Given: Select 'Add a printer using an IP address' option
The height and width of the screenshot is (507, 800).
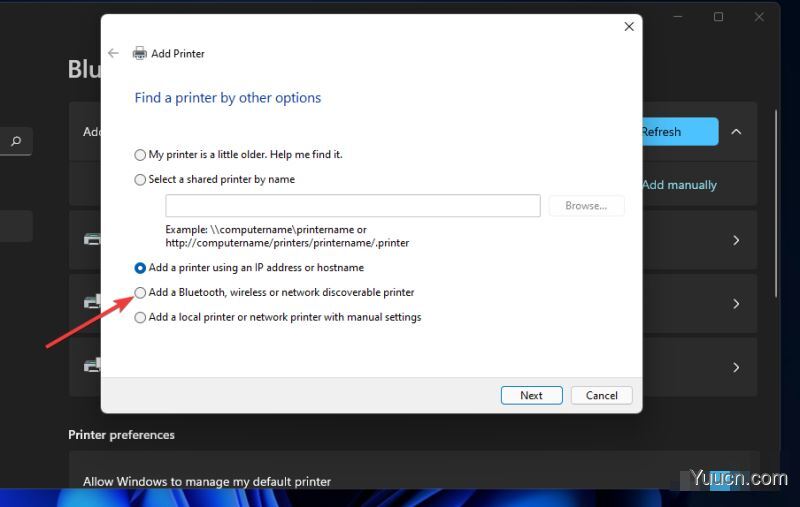Looking at the screenshot, I should point(140,268).
